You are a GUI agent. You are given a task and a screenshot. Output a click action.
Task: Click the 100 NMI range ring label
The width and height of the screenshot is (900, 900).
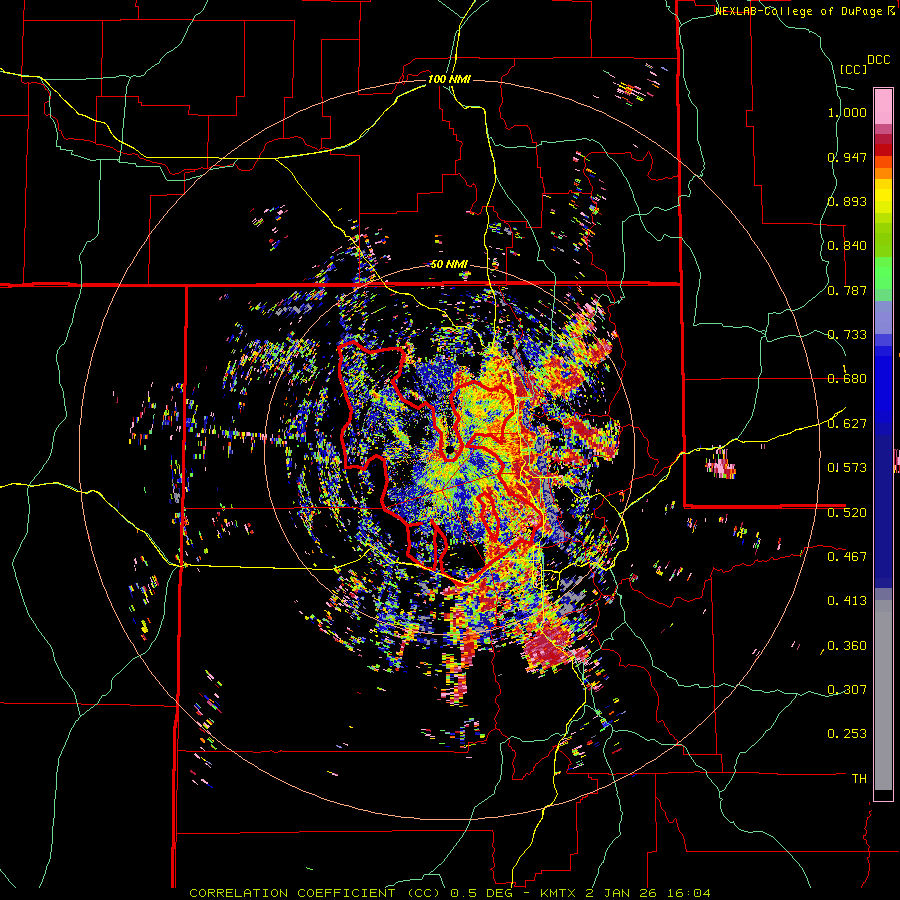click(x=449, y=79)
